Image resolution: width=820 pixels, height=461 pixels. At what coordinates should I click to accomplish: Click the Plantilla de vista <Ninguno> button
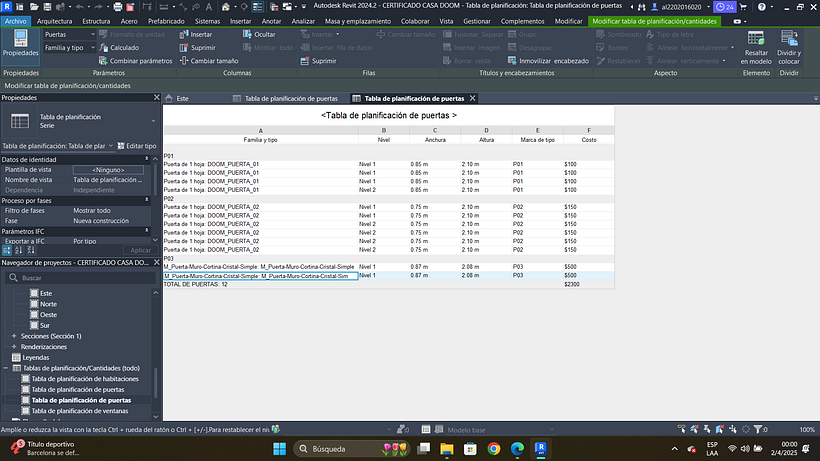click(108, 170)
